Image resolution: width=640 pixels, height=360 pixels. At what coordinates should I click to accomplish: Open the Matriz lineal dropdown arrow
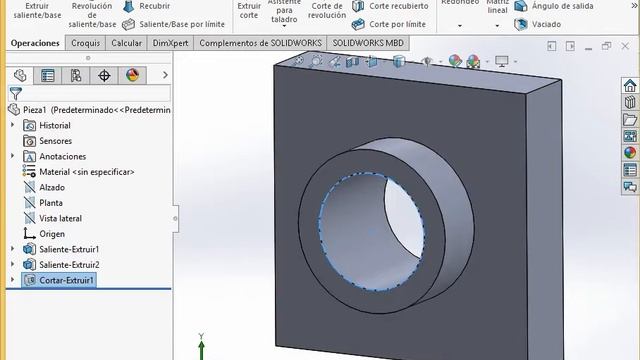click(x=497, y=26)
